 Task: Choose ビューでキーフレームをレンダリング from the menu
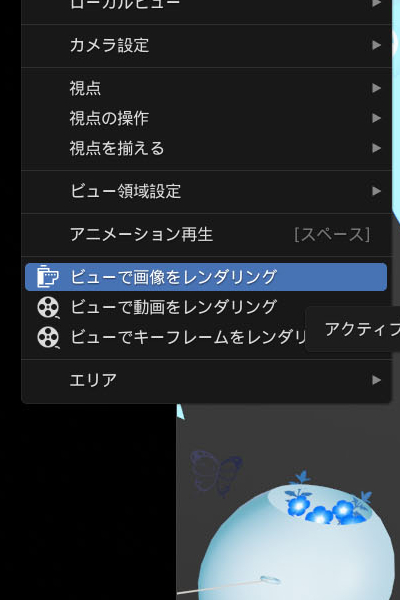coord(165,338)
